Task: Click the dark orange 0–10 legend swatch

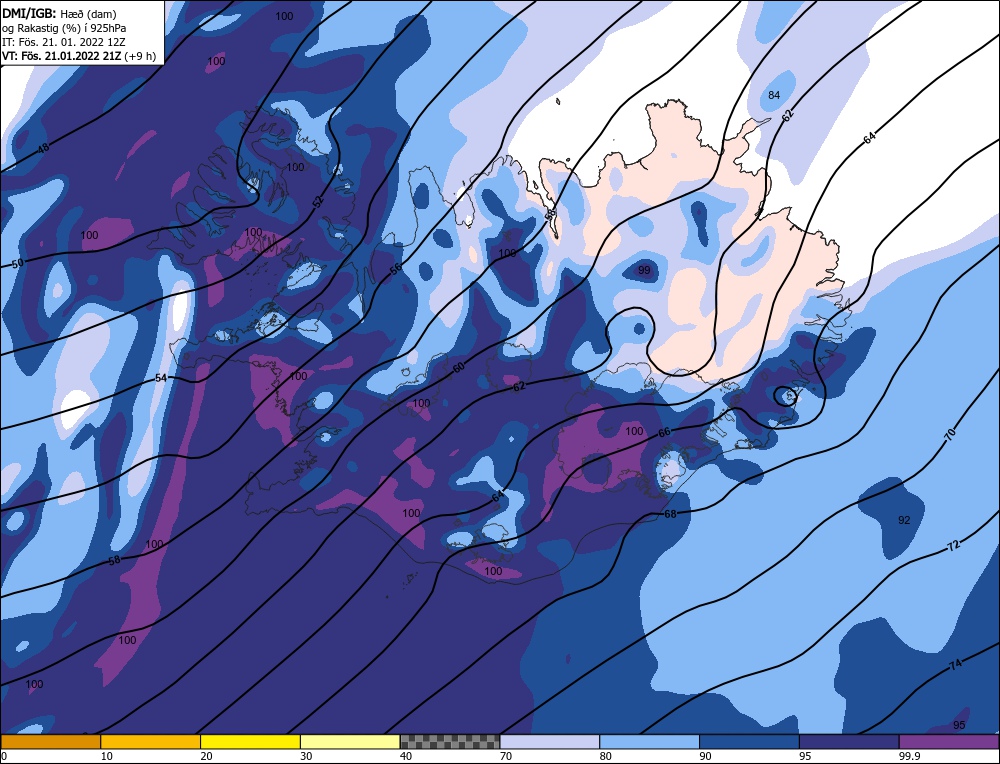Action: 50,741
